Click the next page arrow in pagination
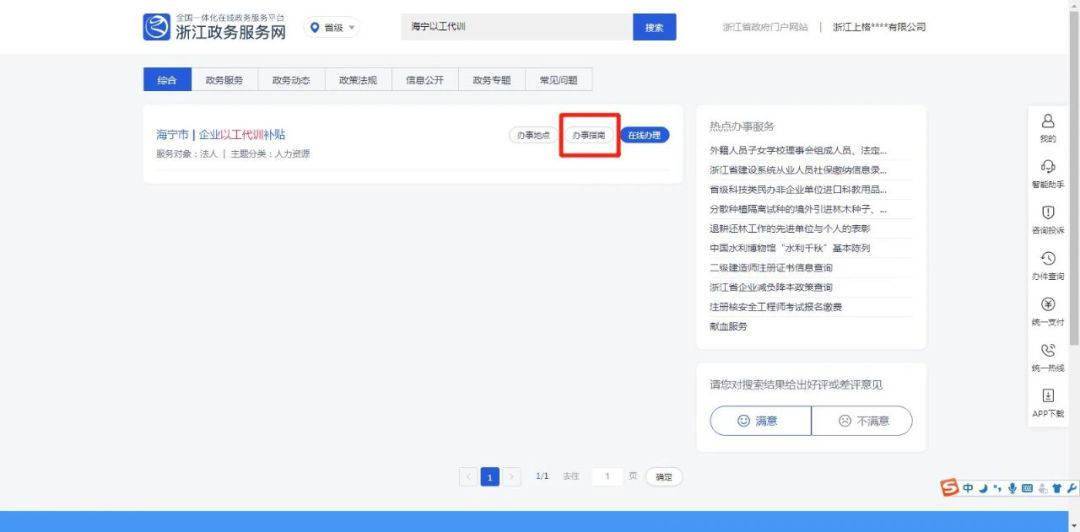This screenshot has height=532, width=1080. (511, 476)
